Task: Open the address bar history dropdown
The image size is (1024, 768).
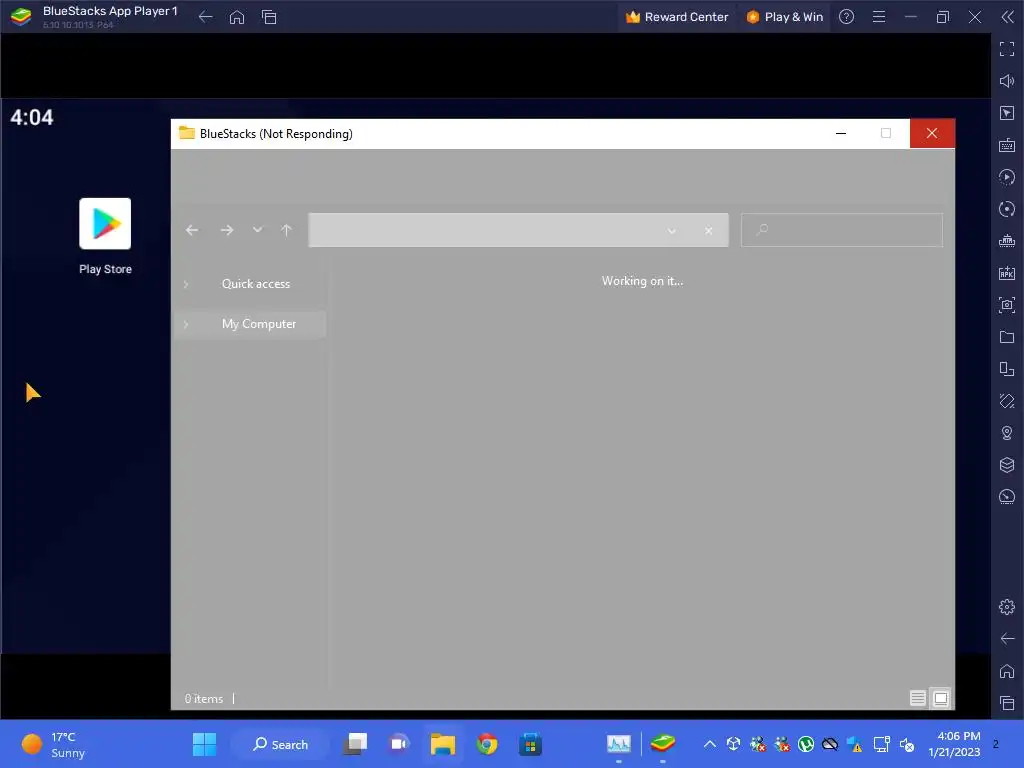Action: 671,231
